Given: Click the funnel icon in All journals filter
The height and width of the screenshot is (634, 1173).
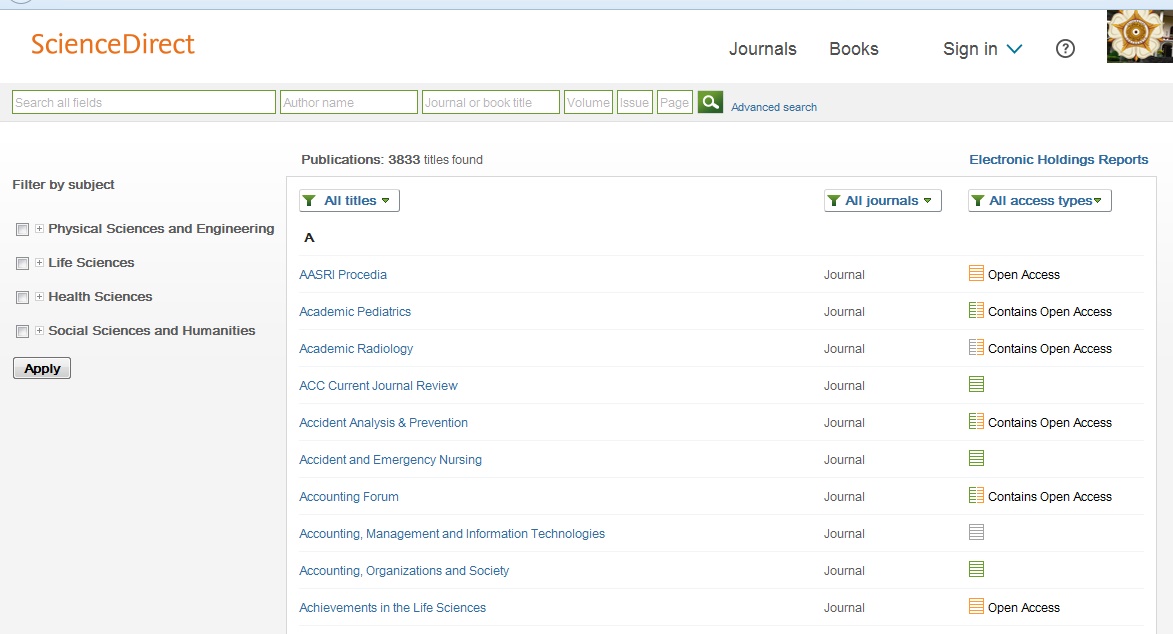Looking at the screenshot, I should tap(834, 201).
